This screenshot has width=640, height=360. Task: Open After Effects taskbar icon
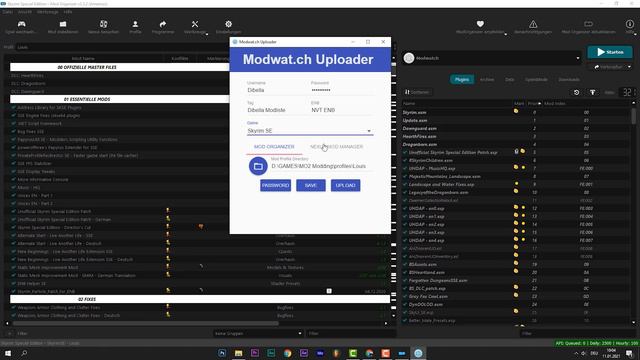tap(304, 353)
